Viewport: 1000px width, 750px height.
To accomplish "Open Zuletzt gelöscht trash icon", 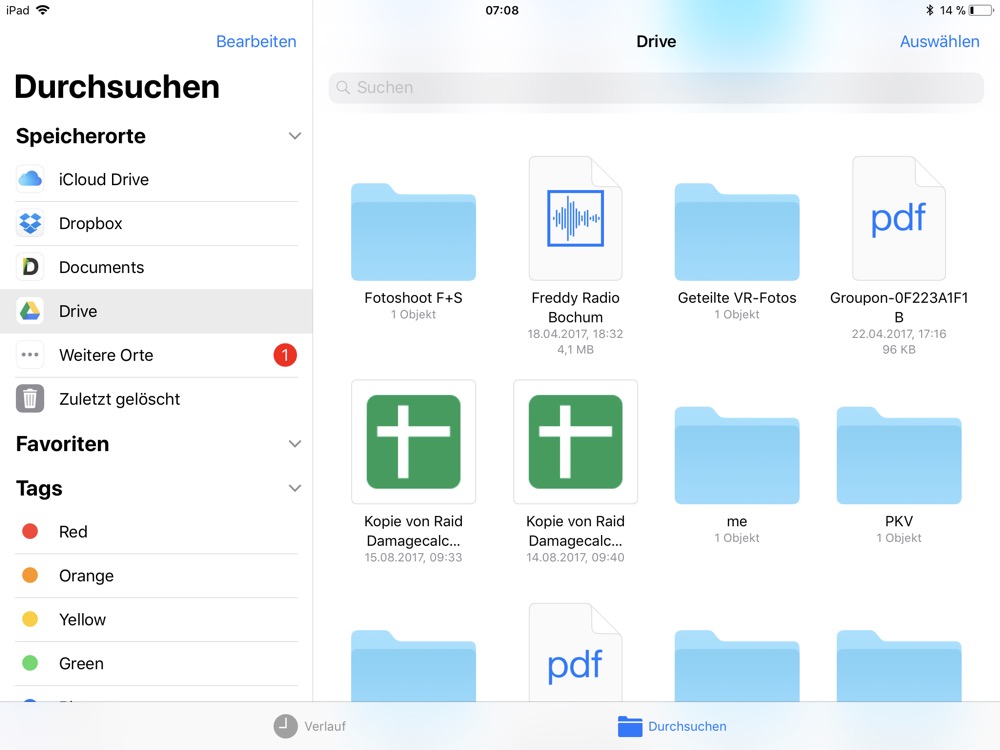I will coord(30,399).
